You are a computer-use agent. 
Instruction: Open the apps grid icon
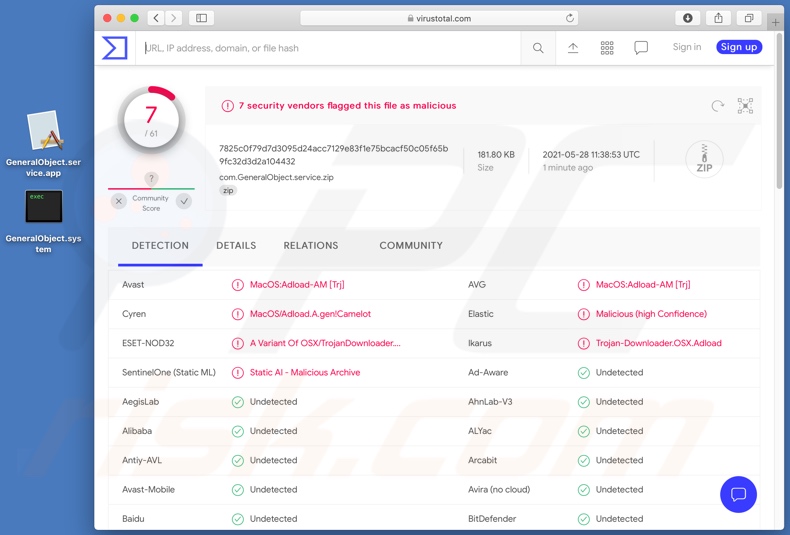(607, 48)
